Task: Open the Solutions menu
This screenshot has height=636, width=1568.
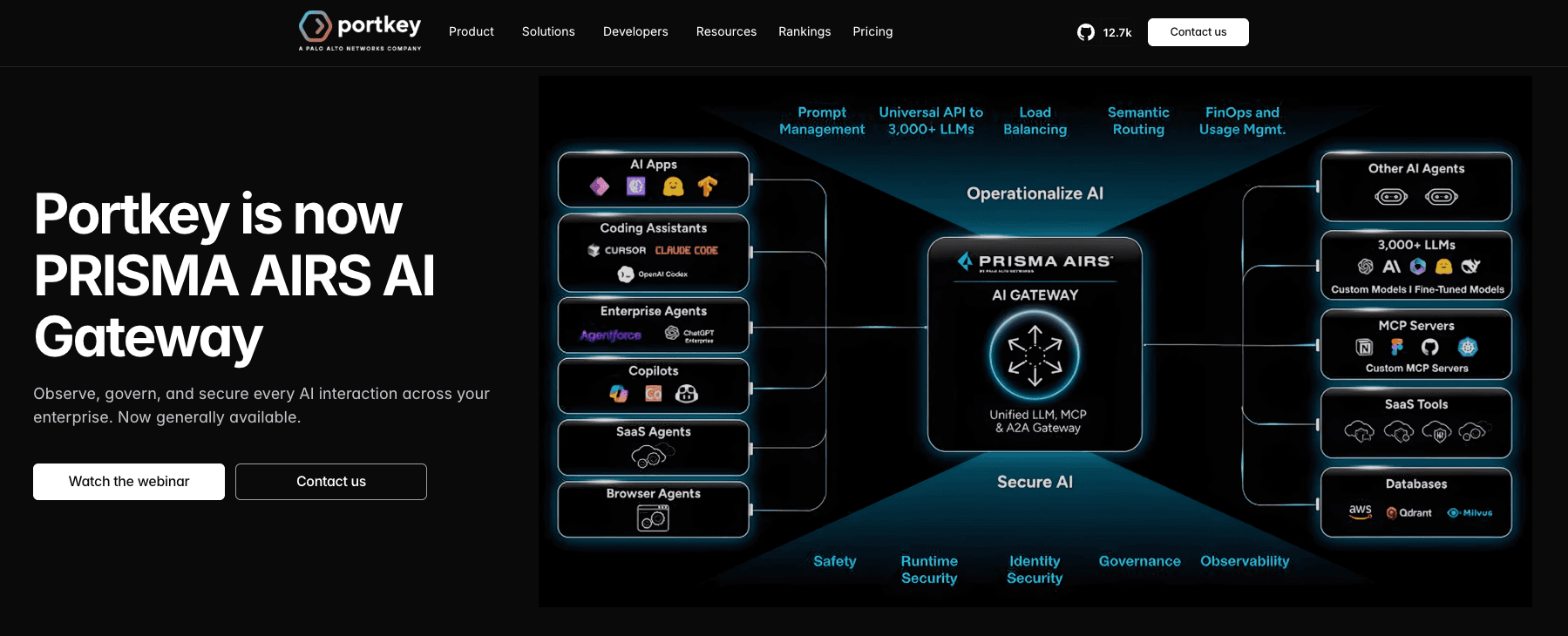Action: tap(548, 31)
